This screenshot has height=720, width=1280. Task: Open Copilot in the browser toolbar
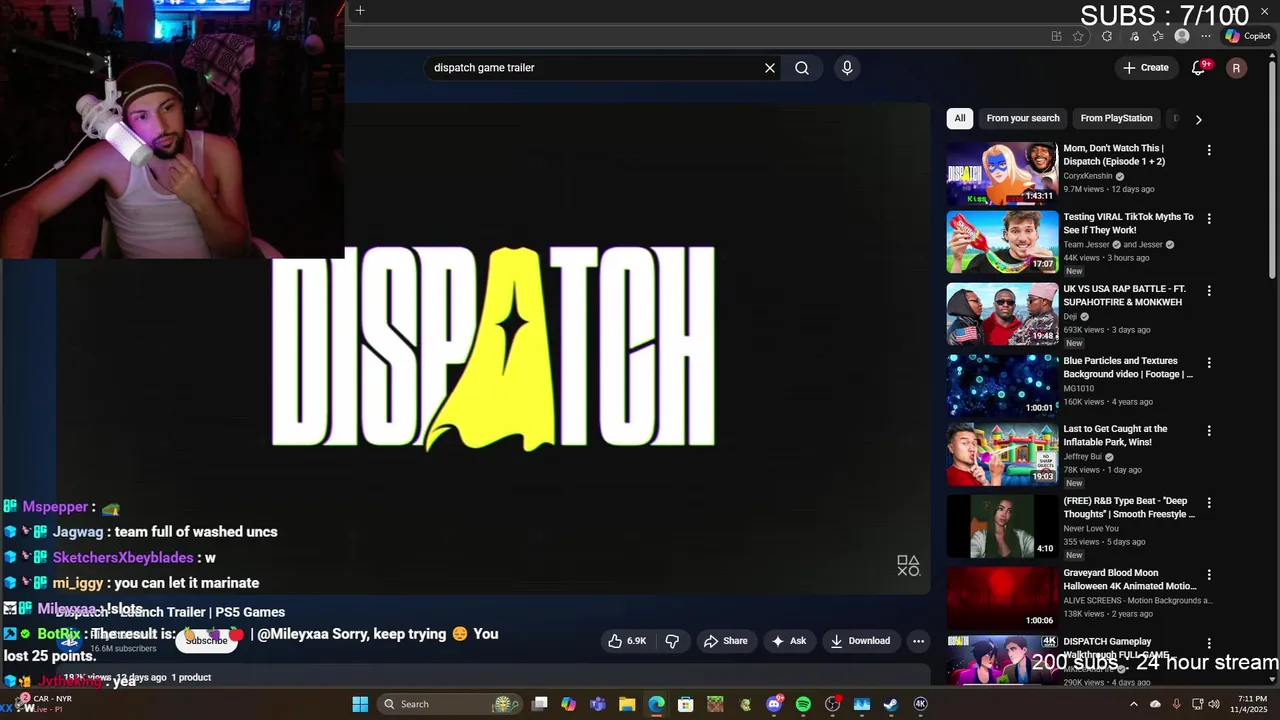(x=1248, y=36)
